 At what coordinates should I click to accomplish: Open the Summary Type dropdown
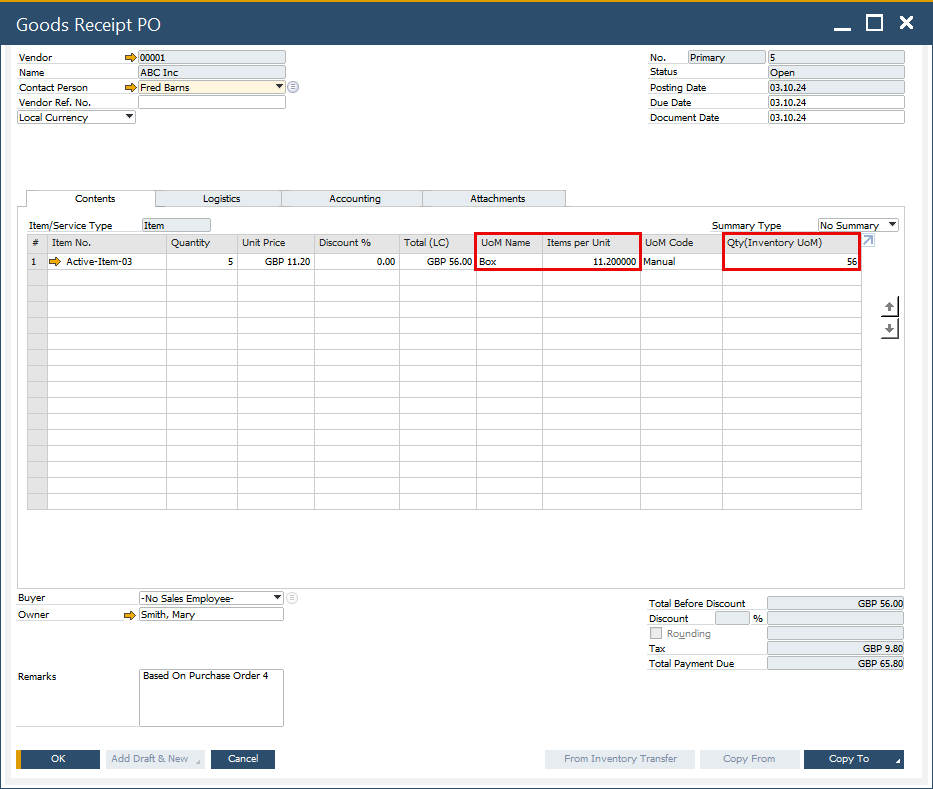point(891,226)
